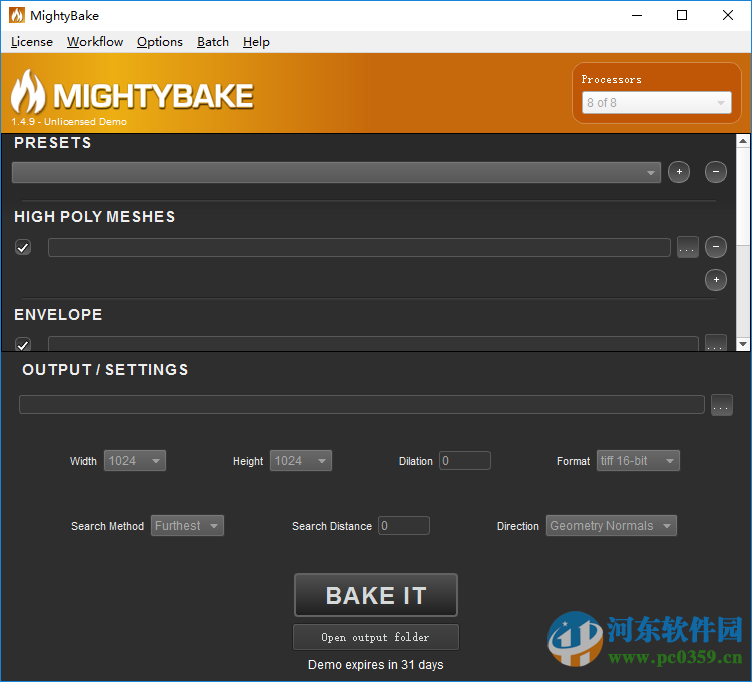This screenshot has height=682, width=752.
Task: Browse for the output folder location
Action: [721, 405]
